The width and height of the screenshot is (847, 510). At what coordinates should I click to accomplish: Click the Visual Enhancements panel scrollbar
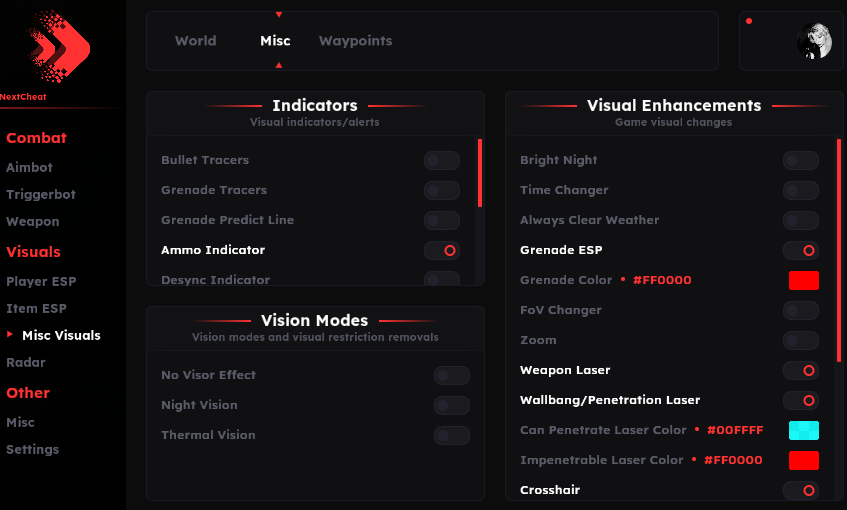[839, 250]
